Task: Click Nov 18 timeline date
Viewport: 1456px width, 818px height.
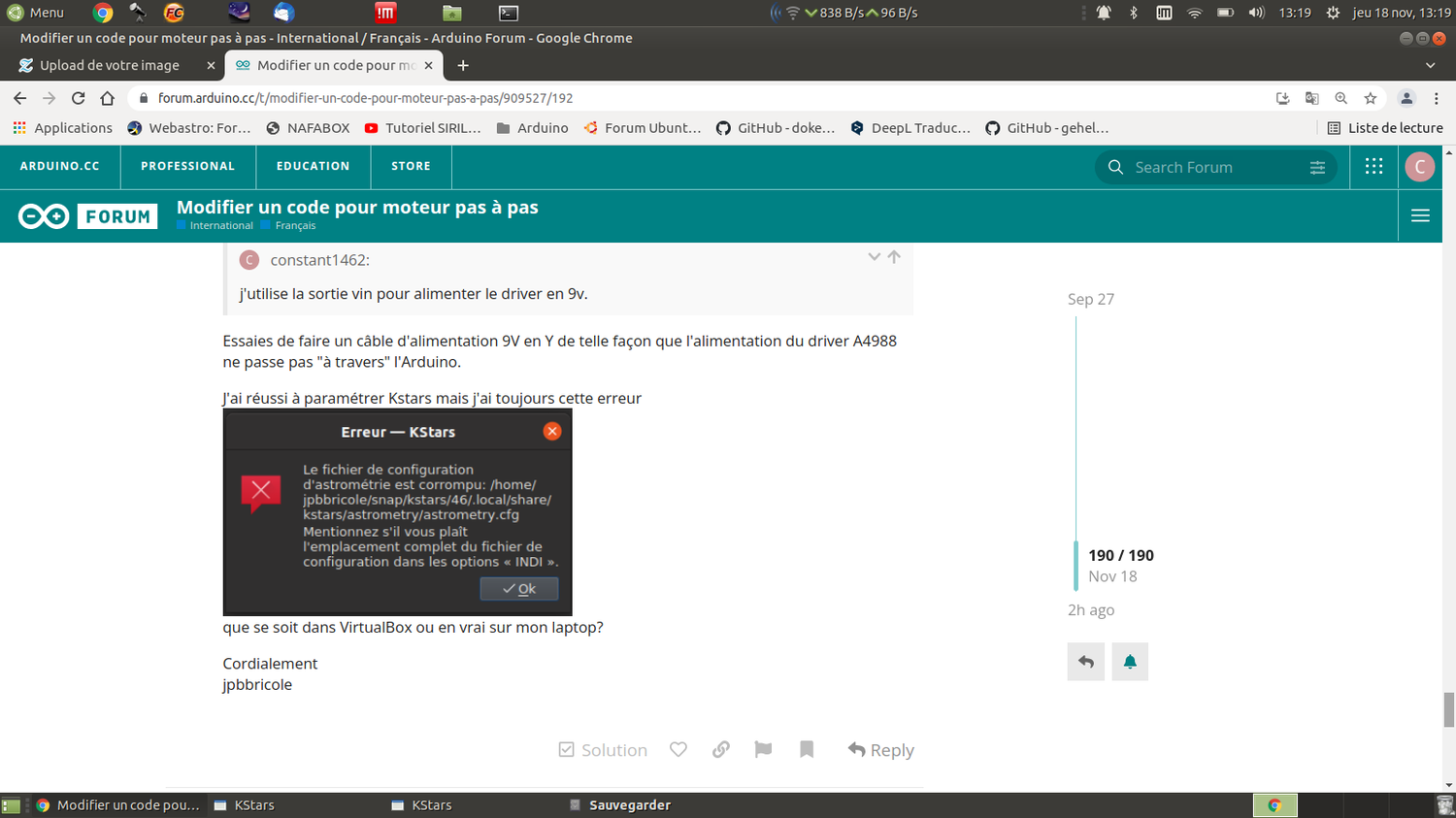Action: coord(1112,576)
